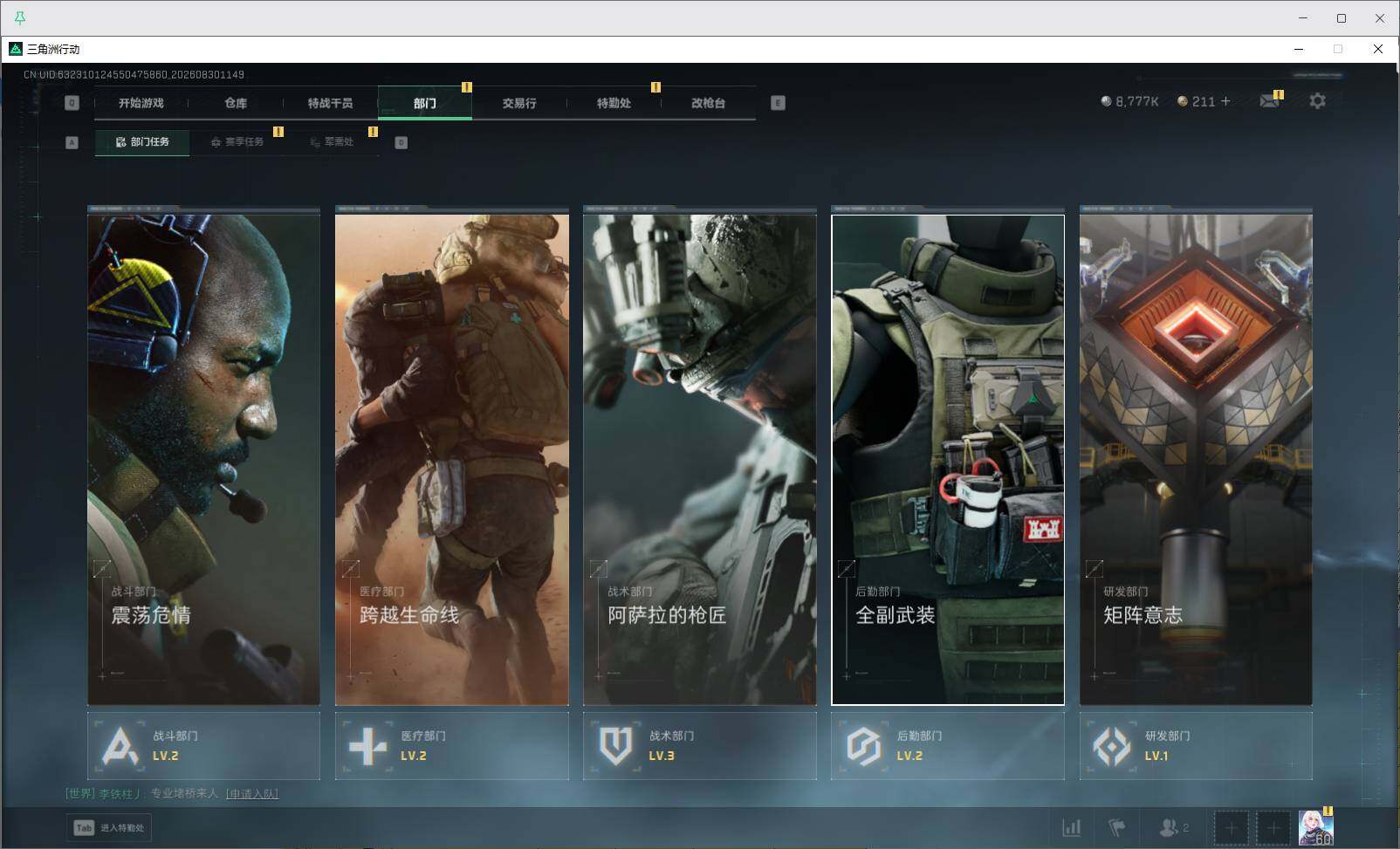Image resolution: width=1400 pixels, height=849 pixels.
Task: Open the settings gear icon
Action: coord(1317,101)
